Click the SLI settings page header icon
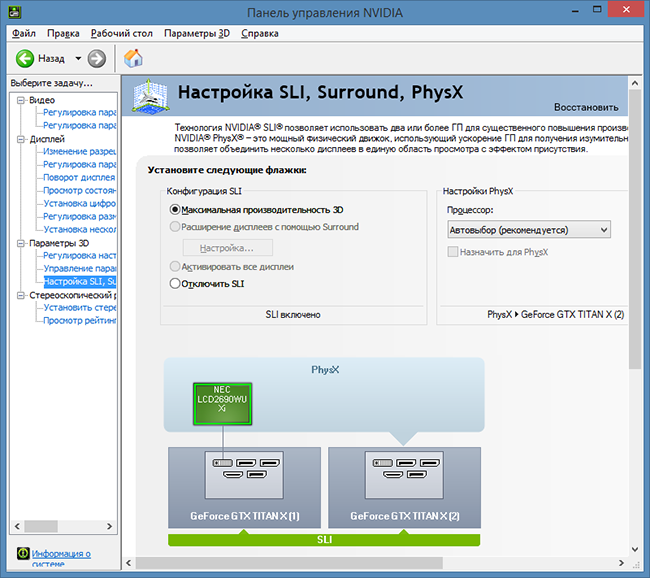Screen dimensions: 650x578 [x=150, y=96]
